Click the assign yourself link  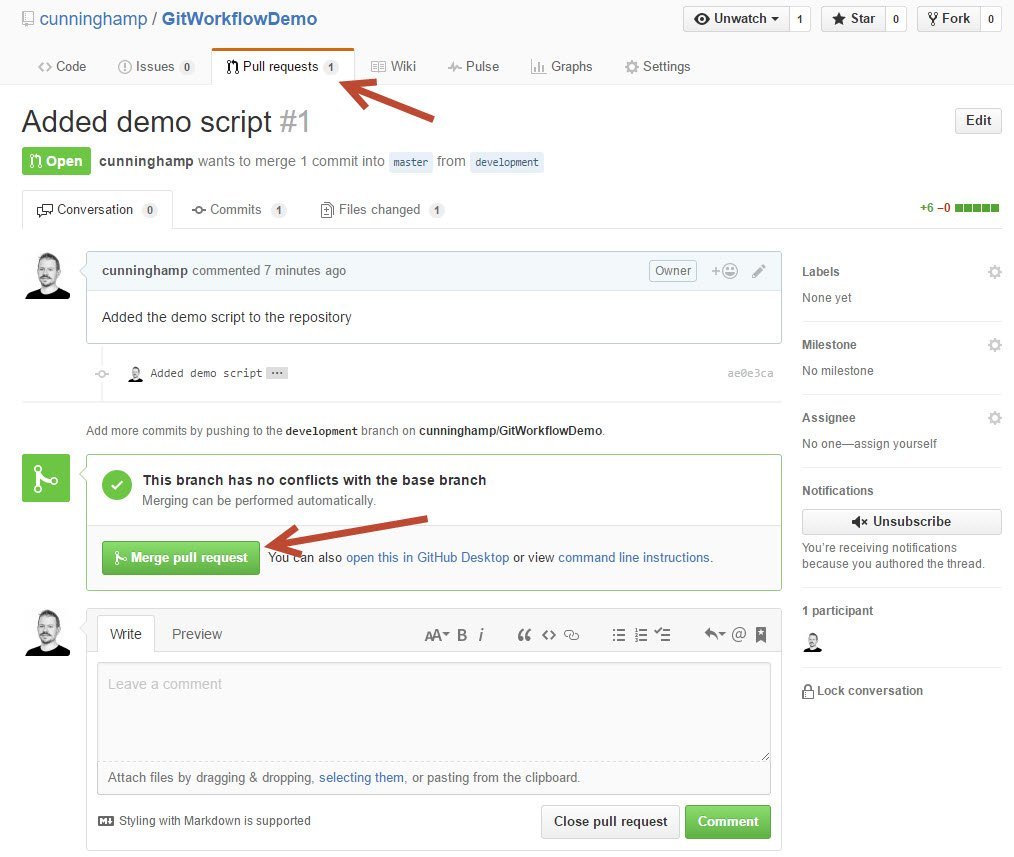point(895,444)
